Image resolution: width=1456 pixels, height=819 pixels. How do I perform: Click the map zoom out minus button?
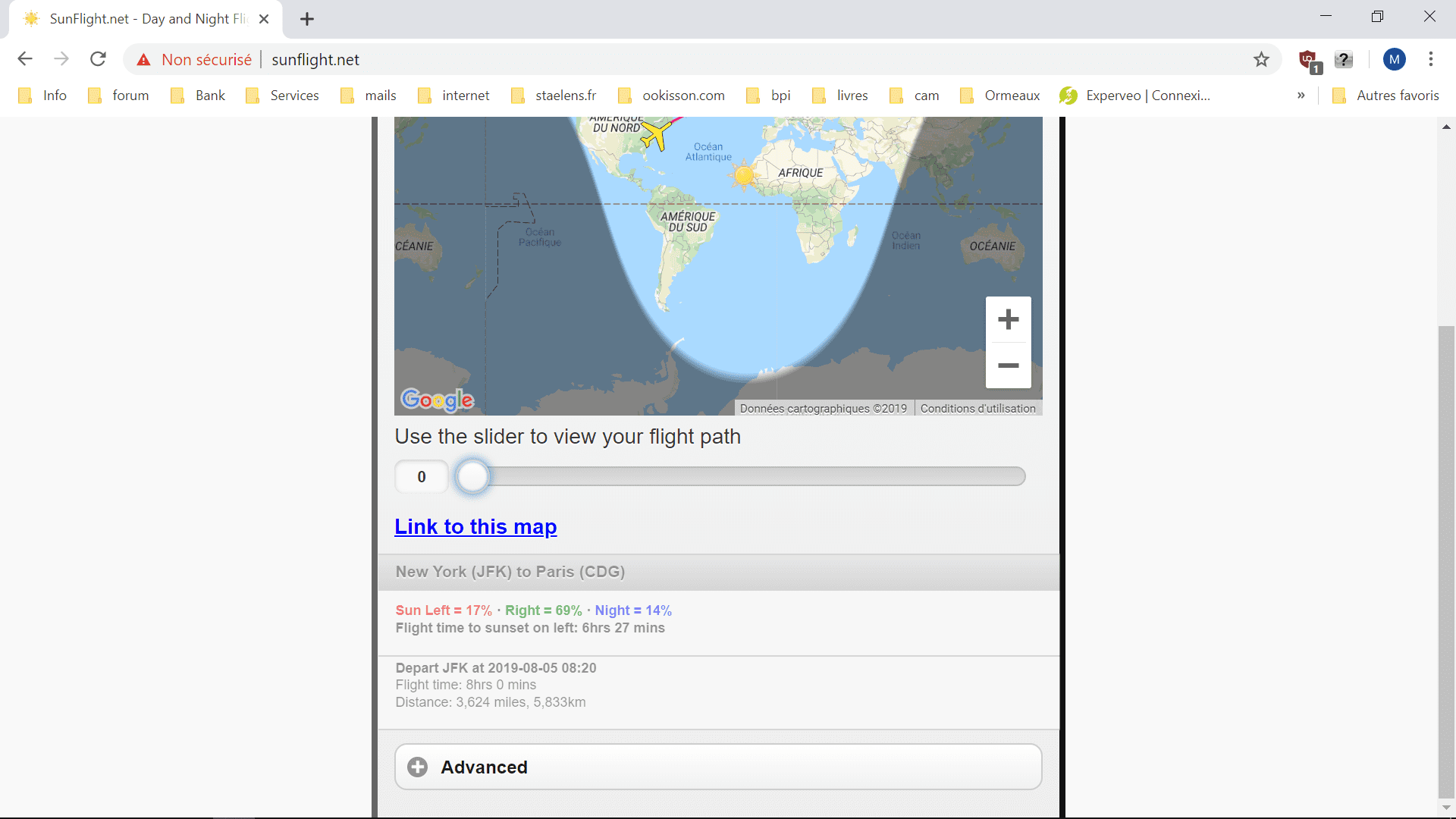(1008, 366)
